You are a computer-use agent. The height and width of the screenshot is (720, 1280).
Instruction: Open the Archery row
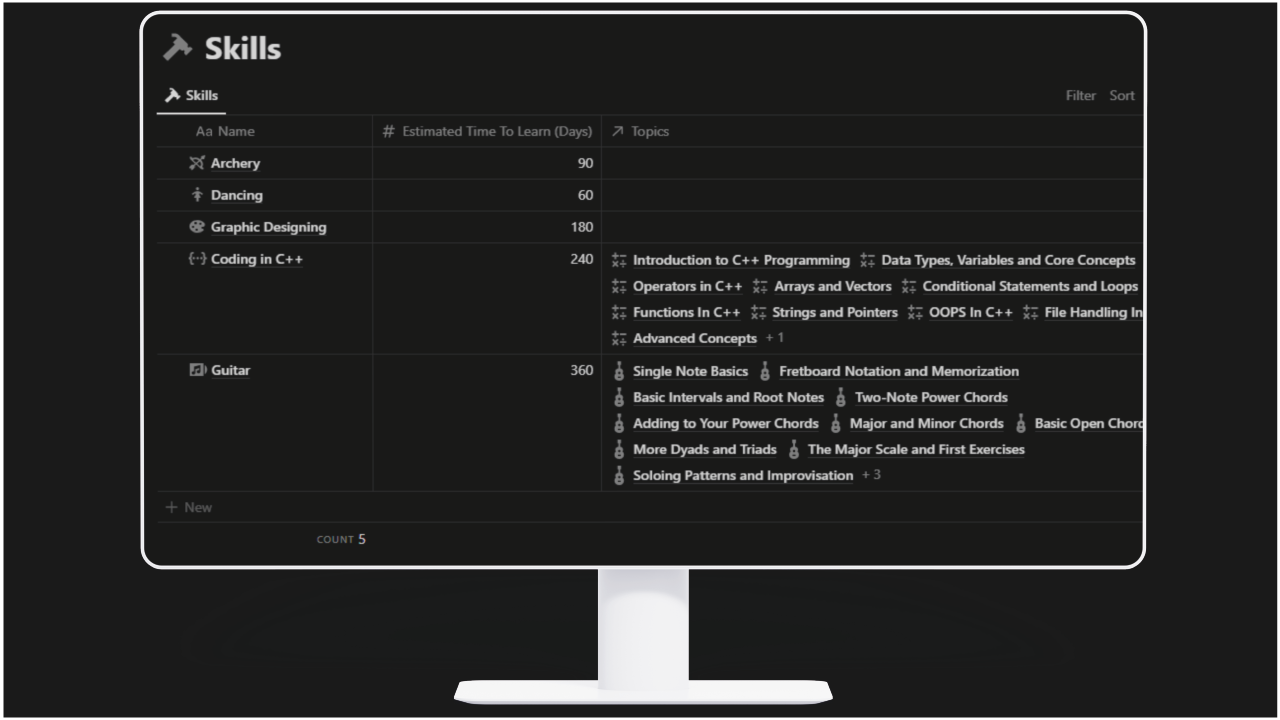235,163
